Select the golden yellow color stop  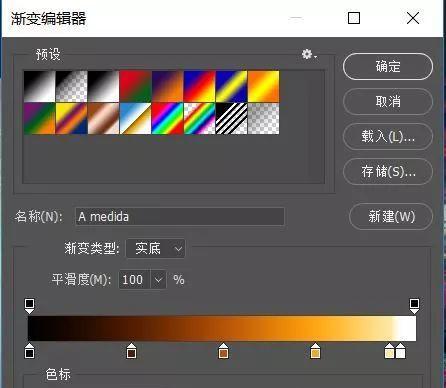[x=315, y=350]
